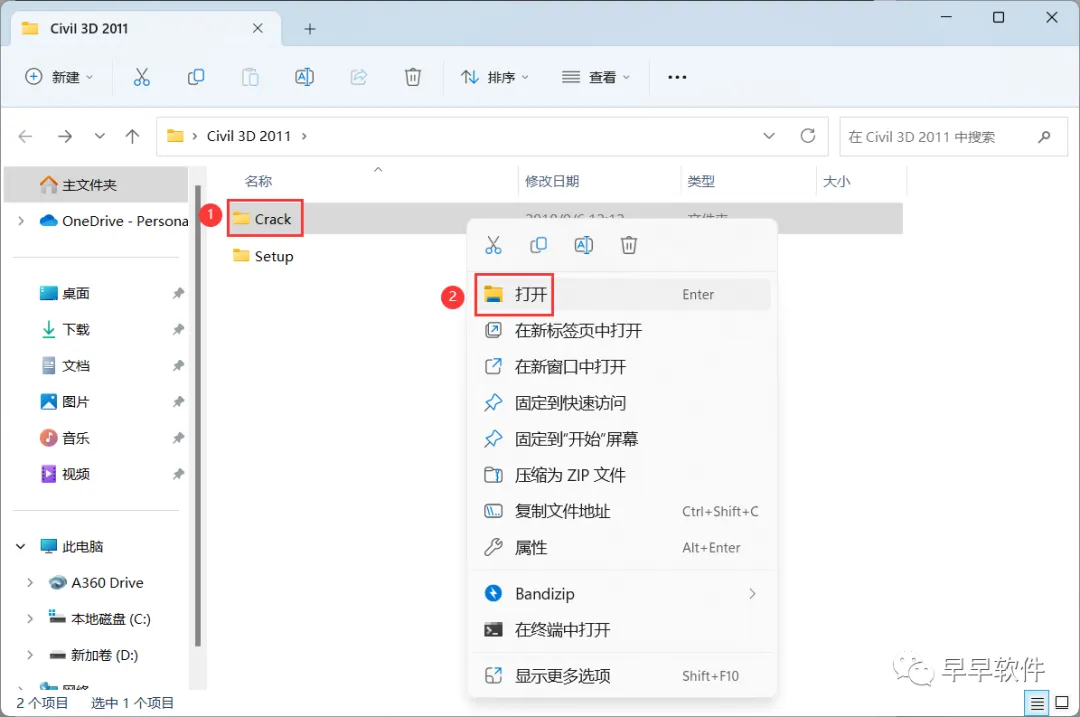The image size is (1080, 717).
Task: Open the 排序 sort dropdown
Action: coord(495,77)
